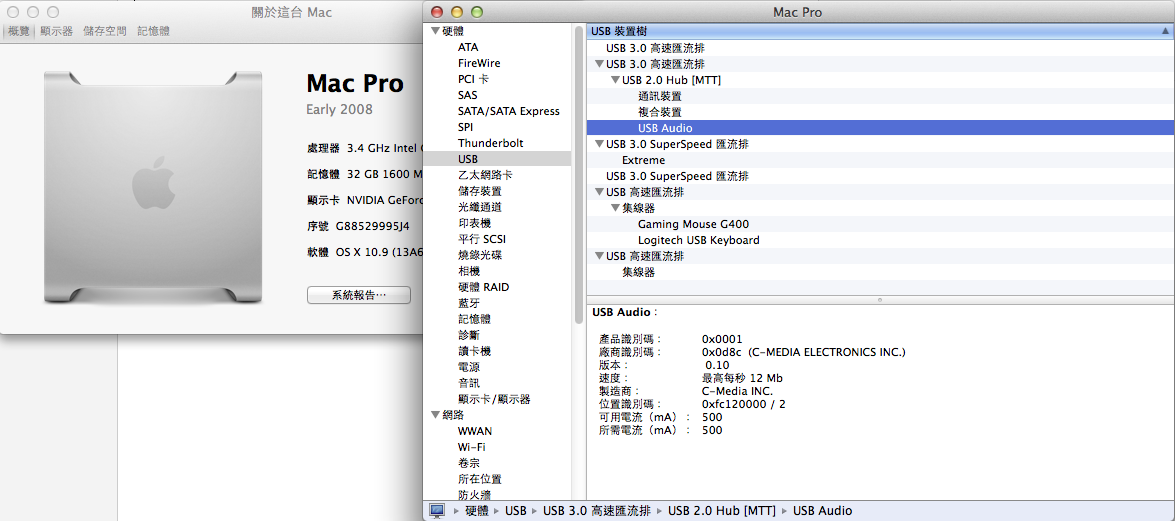Image resolution: width=1175 pixels, height=521 pixels.
Task: Open the 記憶體 tab in About This Mac
Action: (x=153, y=31)
